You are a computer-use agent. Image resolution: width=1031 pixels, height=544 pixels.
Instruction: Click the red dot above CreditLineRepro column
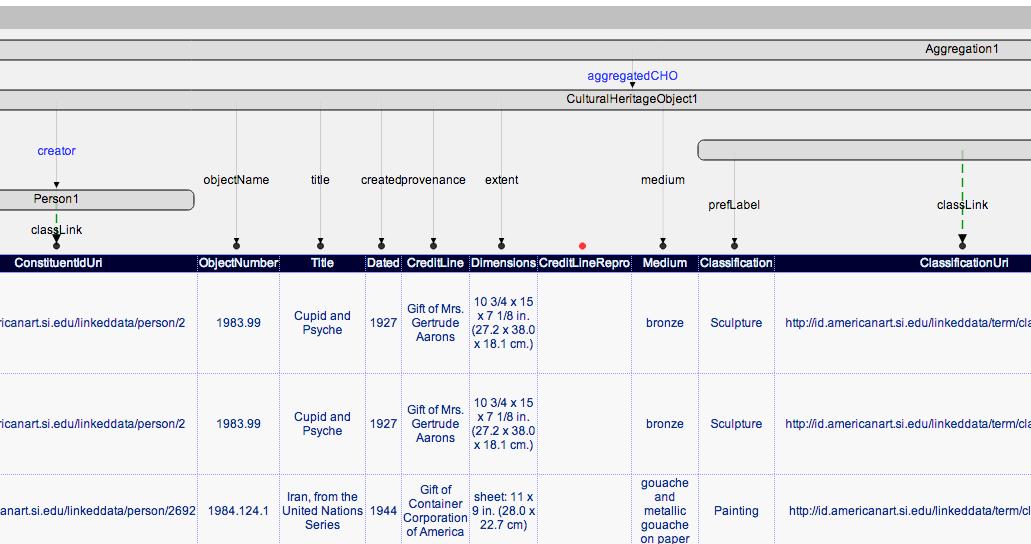(582, 245)
